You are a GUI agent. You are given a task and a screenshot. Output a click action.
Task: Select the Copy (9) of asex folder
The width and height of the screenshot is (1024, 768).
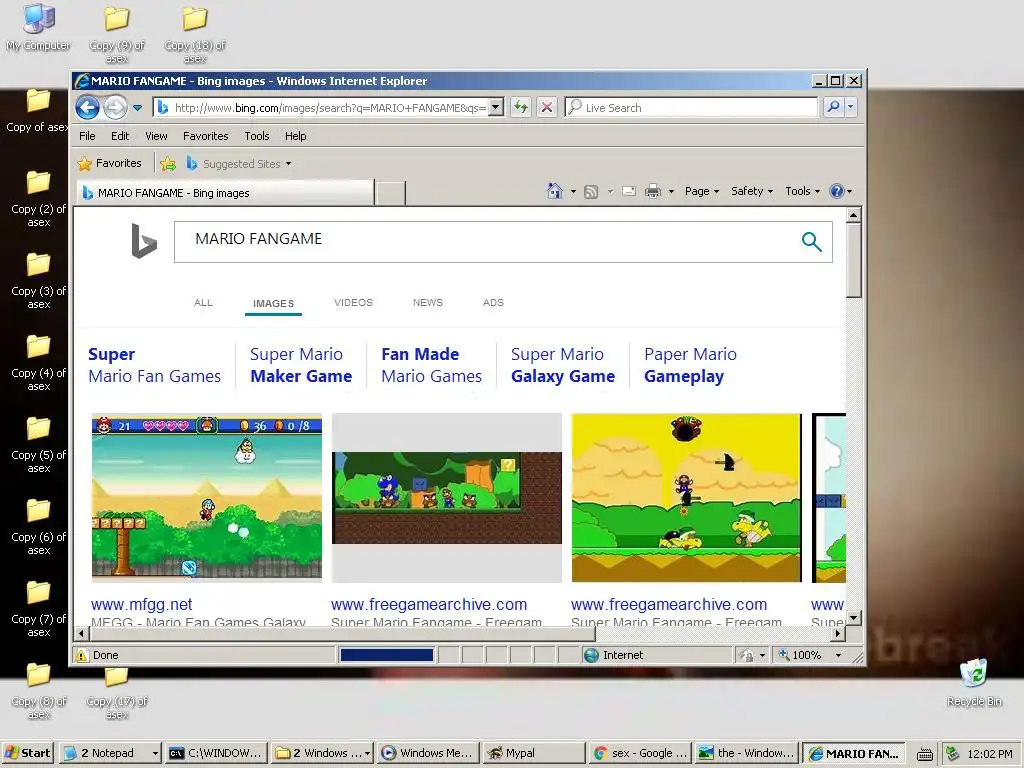click(117, 33)
